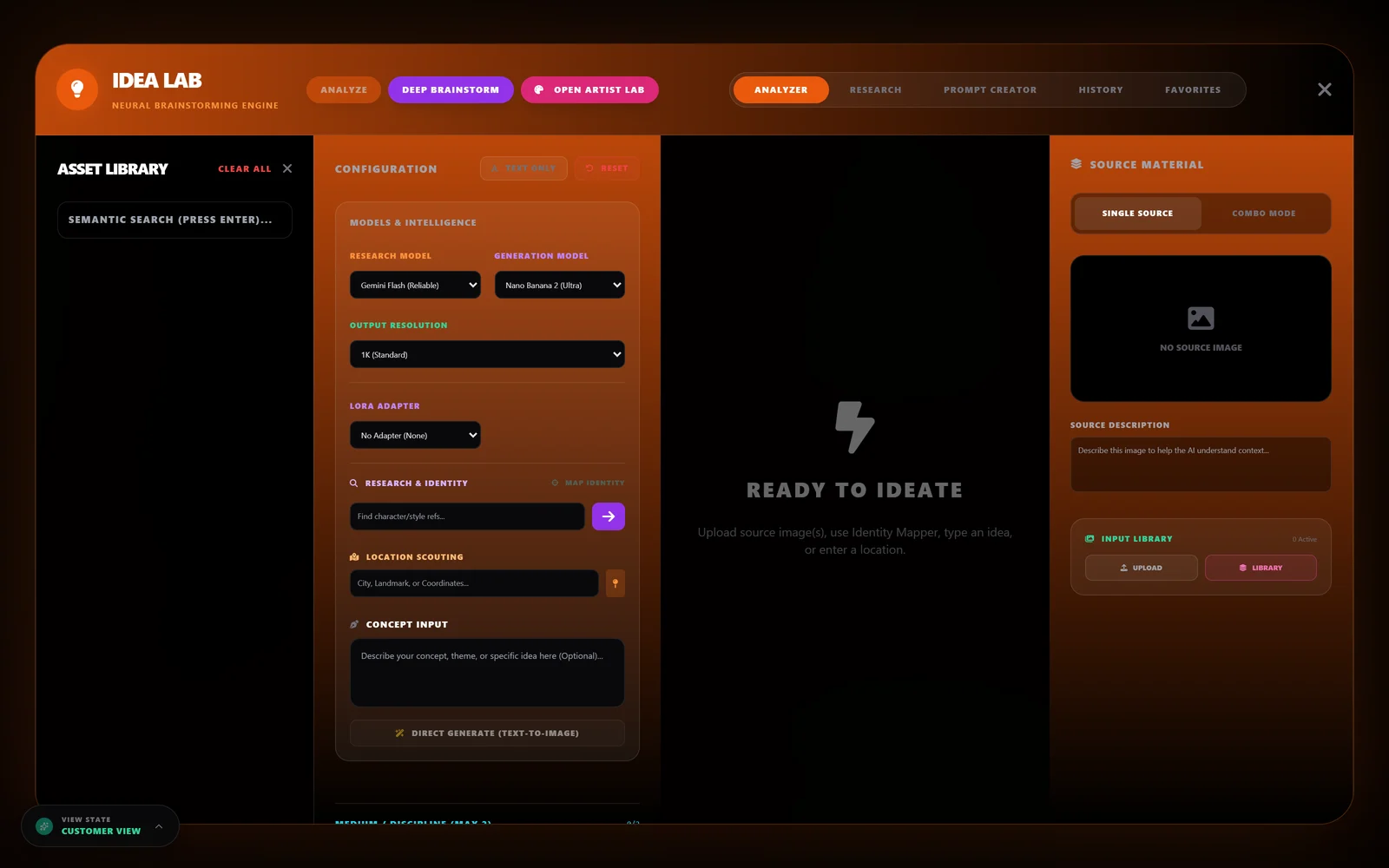Open the History tab

(x=1101, y=89)
